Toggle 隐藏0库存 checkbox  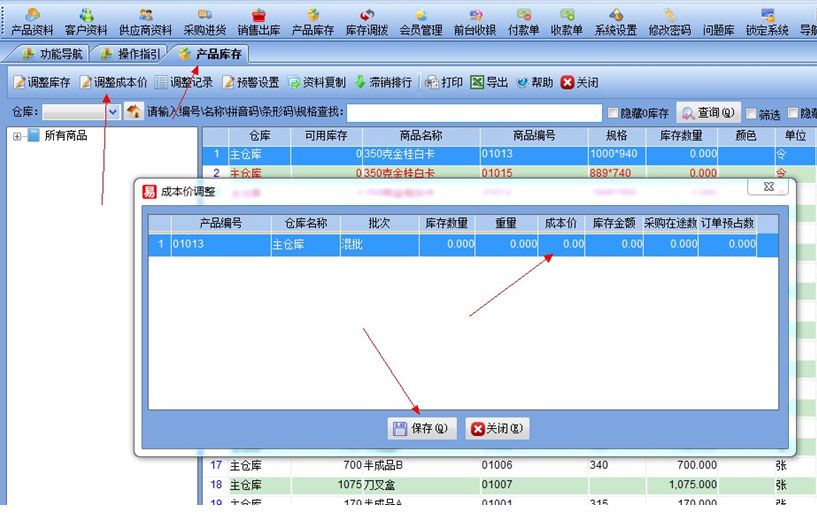coord(614,113)
